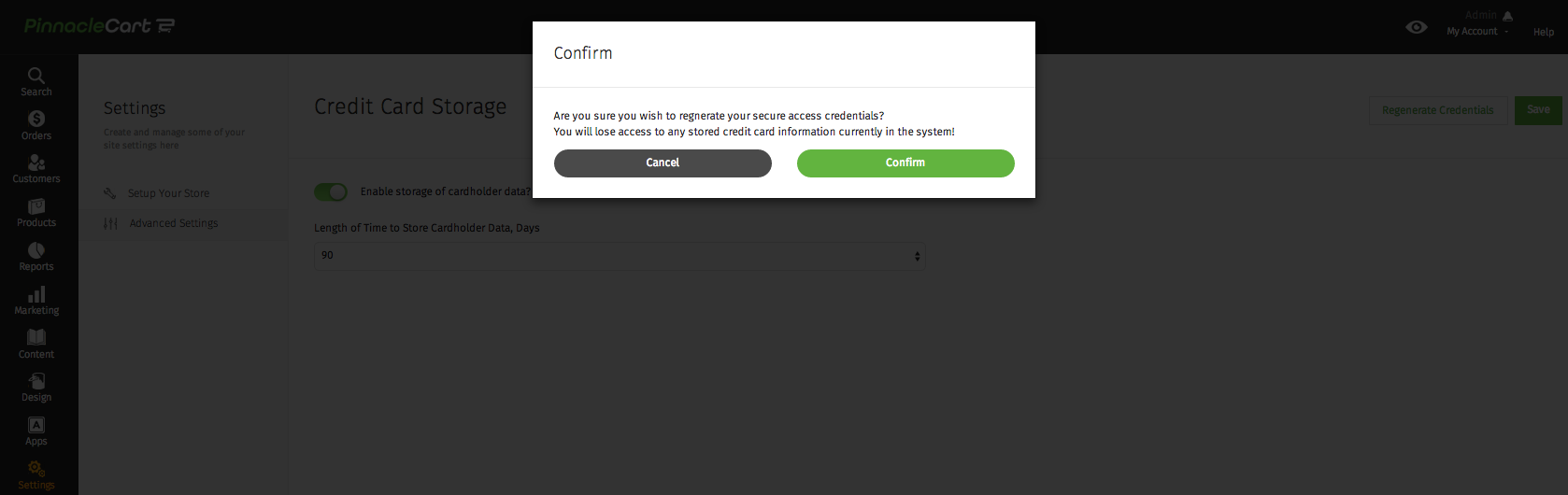Open the Design sidebar icon
This screenshot has height=495, width=1568.
click(x=36, y=381)
